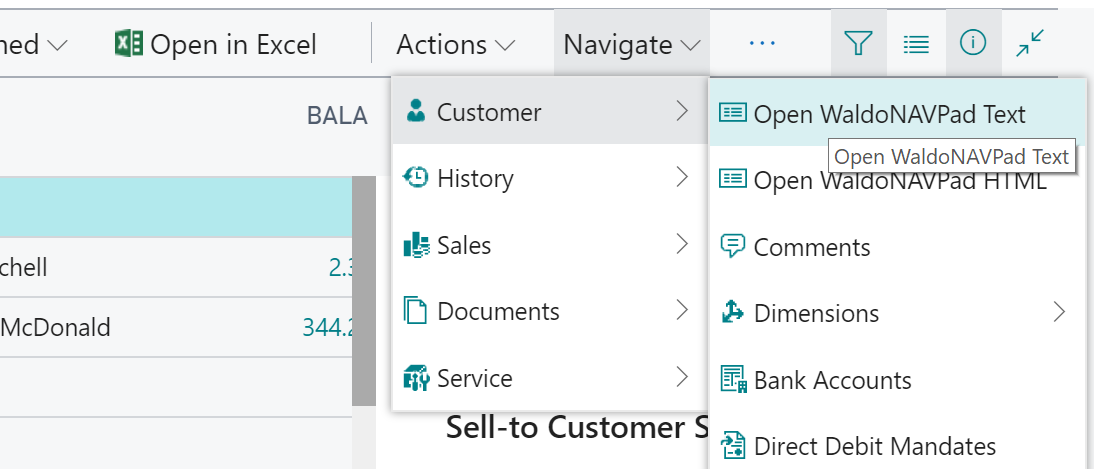The image size is (1094, 469).
Task: Click the collapse page arrows icon
Action: pyautogui.click(x=1029, y=43)
